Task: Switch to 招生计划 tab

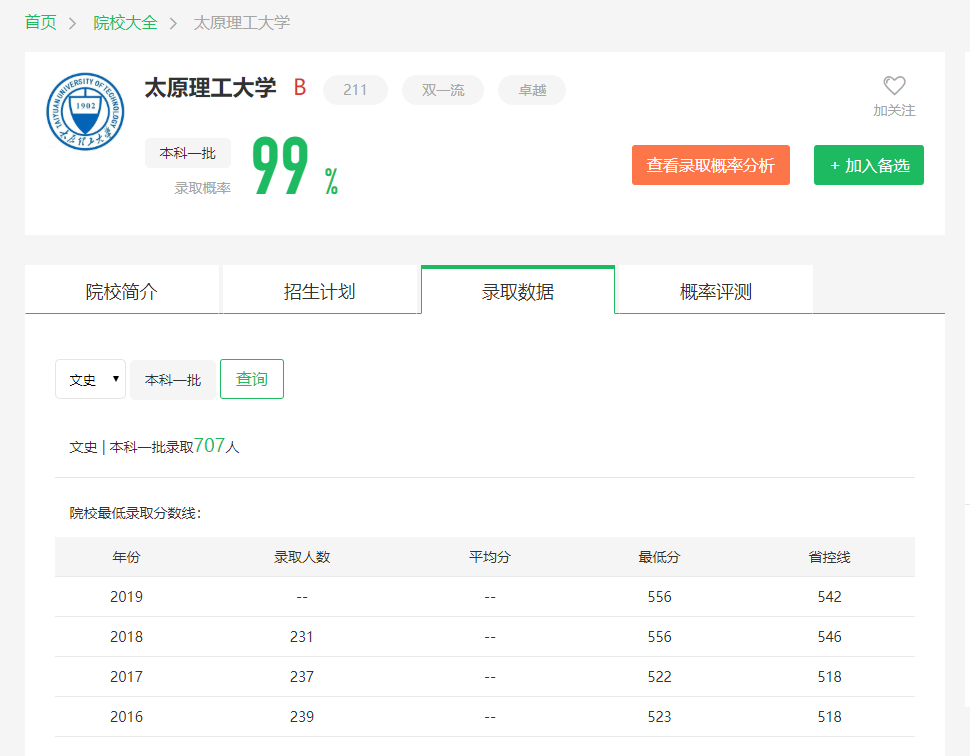Action: pyautogui.click(x=320, y=291)
